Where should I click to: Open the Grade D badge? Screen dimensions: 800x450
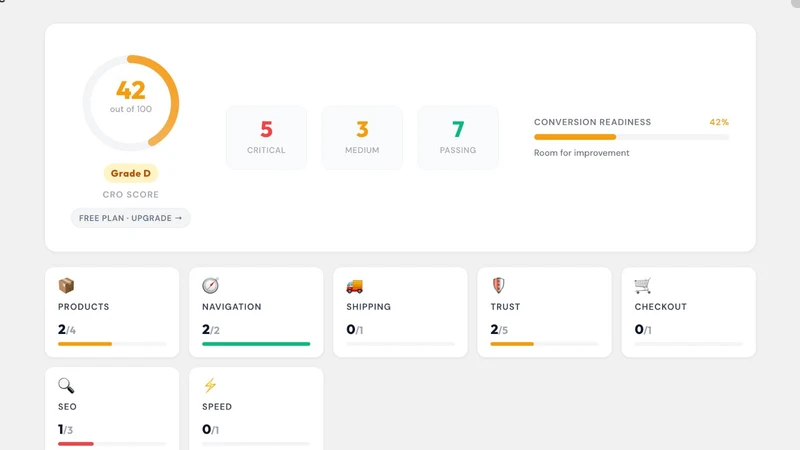coord(131,173)
